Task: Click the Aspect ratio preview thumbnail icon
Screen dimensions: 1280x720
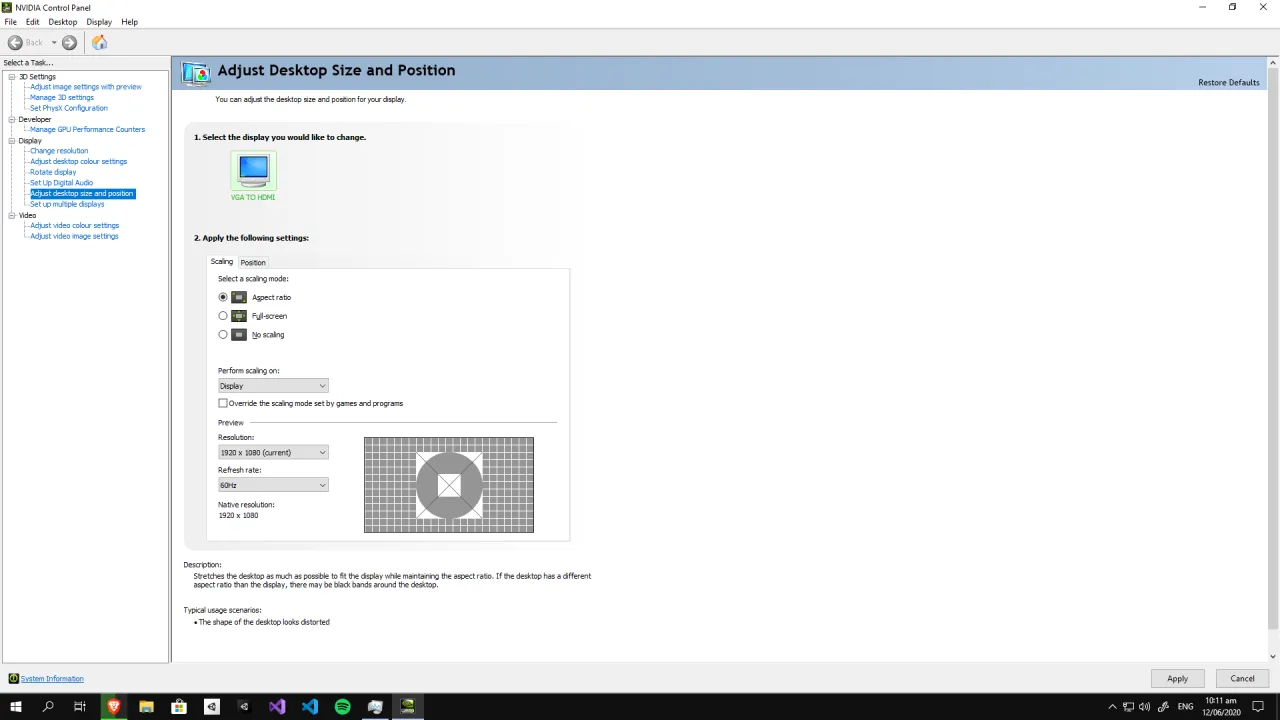Action: point(238,297)
